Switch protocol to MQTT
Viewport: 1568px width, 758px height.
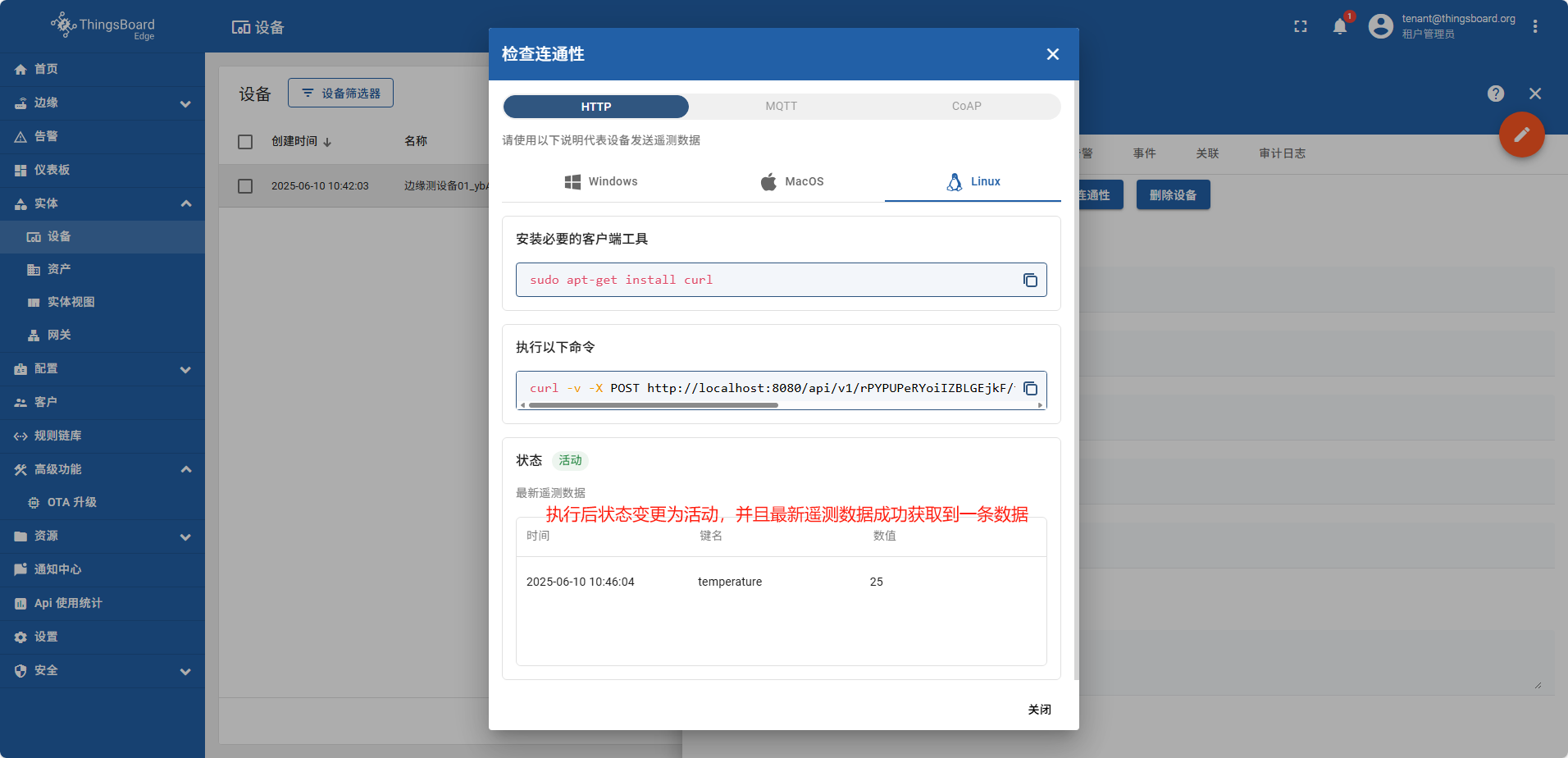pos(781,107)
